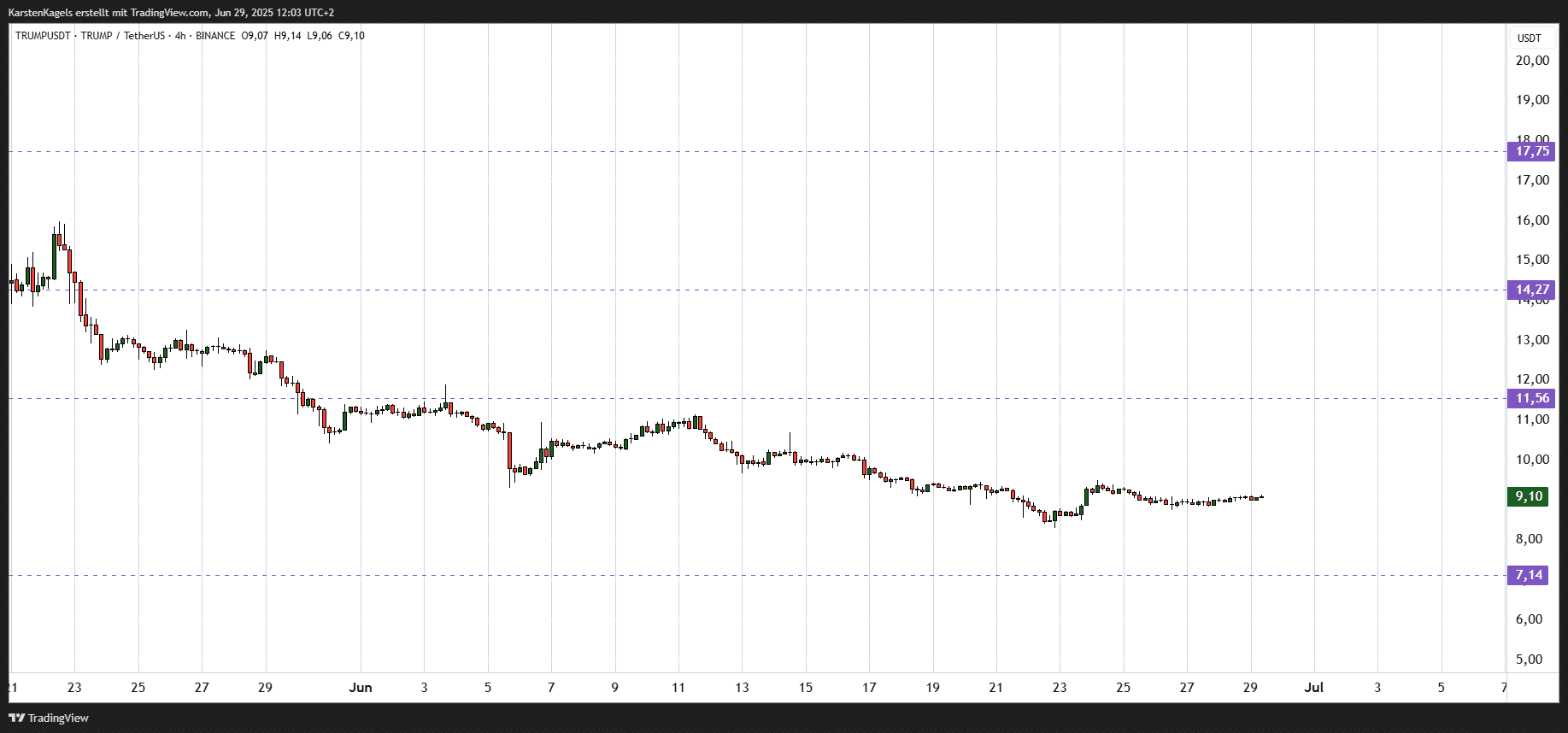Image resolution: width=1568 pixels, height=733 pixels.
Task: Click the 7,14 price level label
Action: click(x=1528, y=575)
